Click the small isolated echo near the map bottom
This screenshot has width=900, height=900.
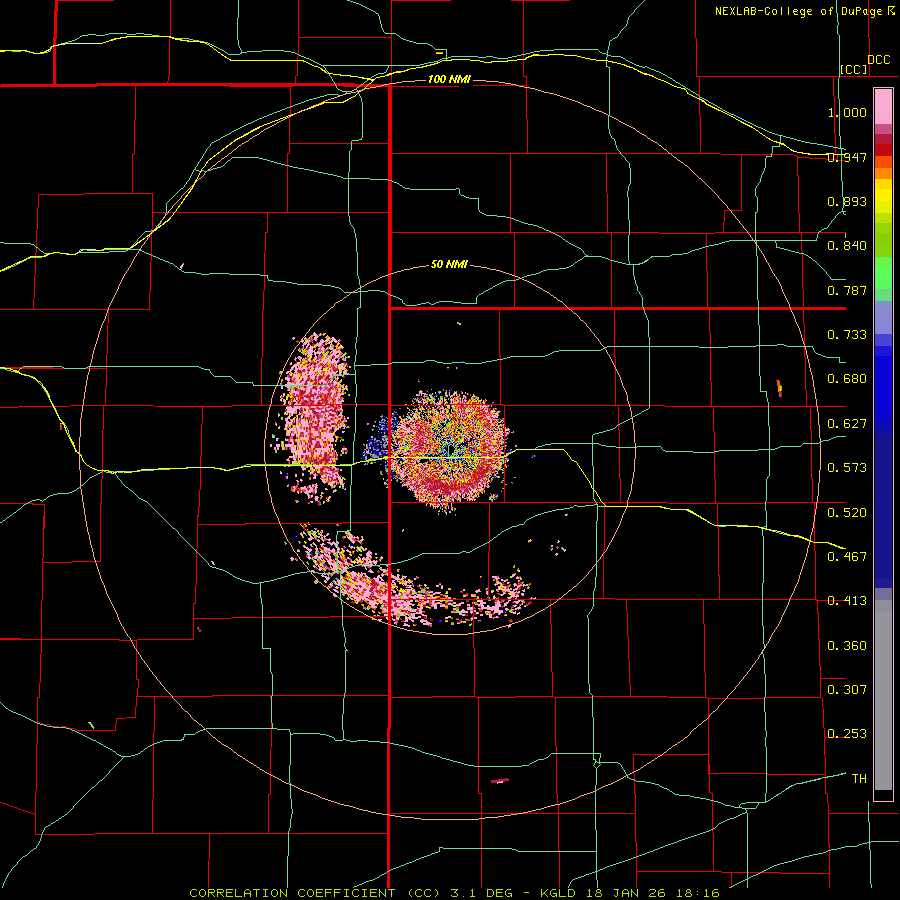pyautogui.click(x=499, y=781)
